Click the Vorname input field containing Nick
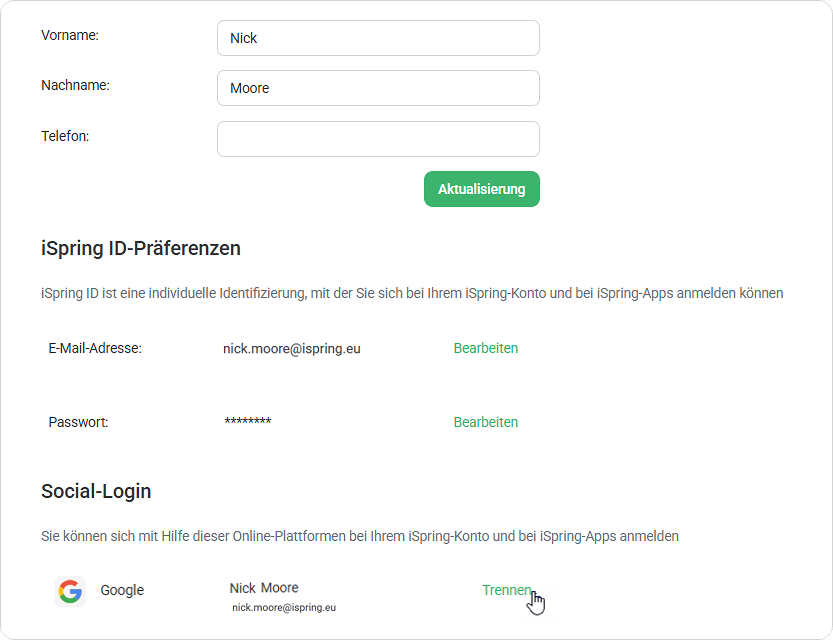Image resolution: width=833 pixels, height=640 pixels. point(378,38)
